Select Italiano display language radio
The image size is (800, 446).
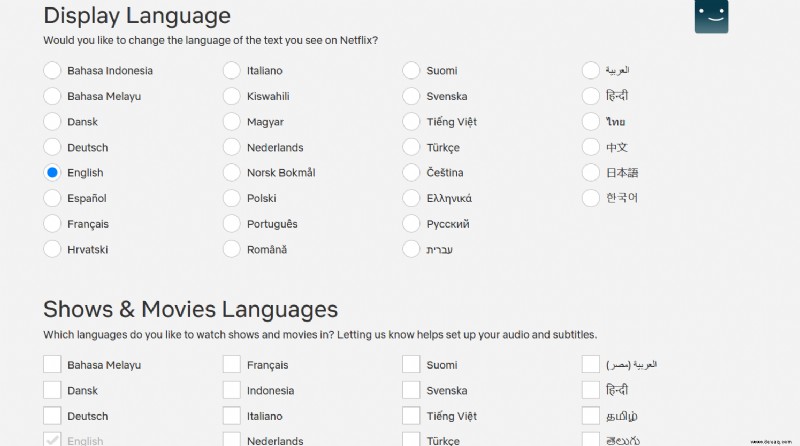coord(232,70)
